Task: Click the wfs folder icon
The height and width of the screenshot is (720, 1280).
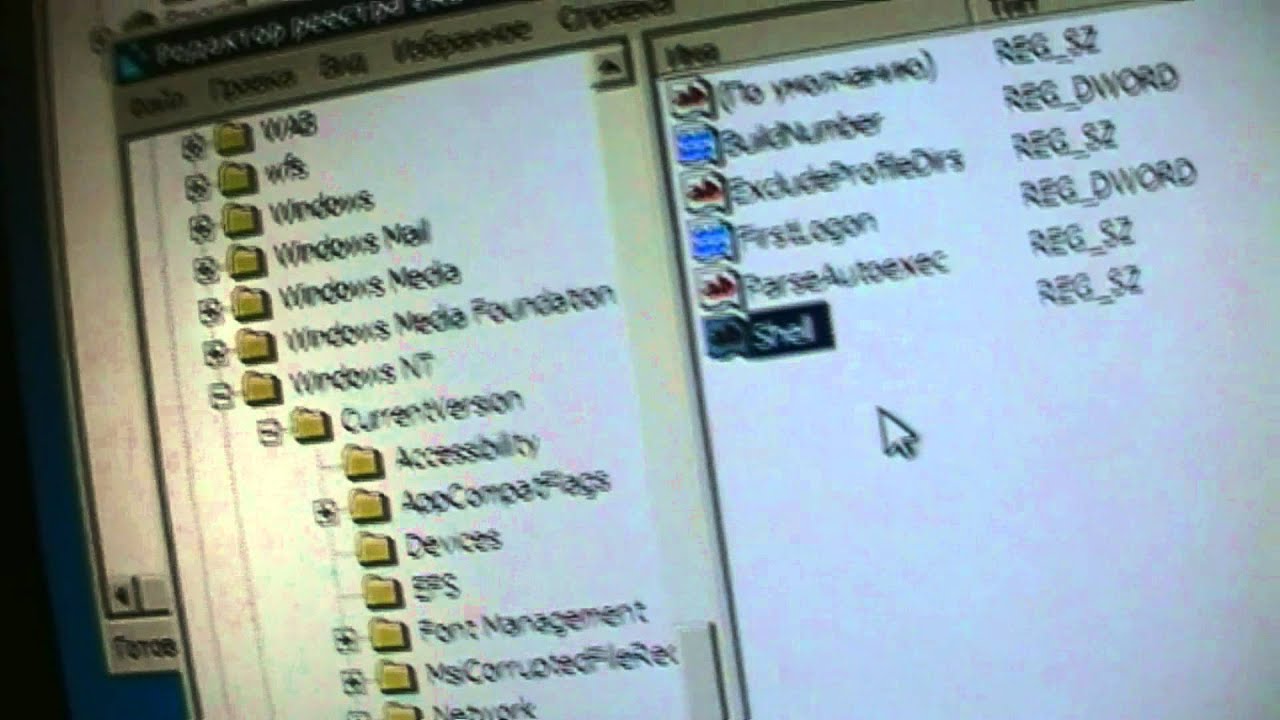Action: pos(238,178)
